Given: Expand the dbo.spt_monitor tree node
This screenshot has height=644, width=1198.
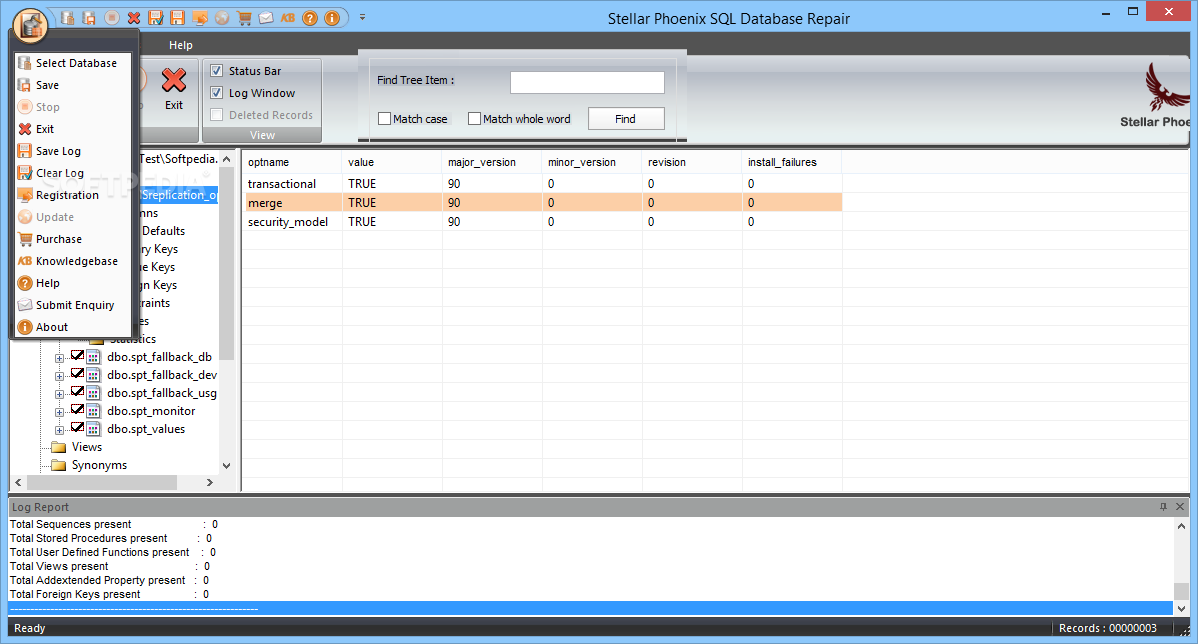Looking at the screenshot, I should 60,412.
